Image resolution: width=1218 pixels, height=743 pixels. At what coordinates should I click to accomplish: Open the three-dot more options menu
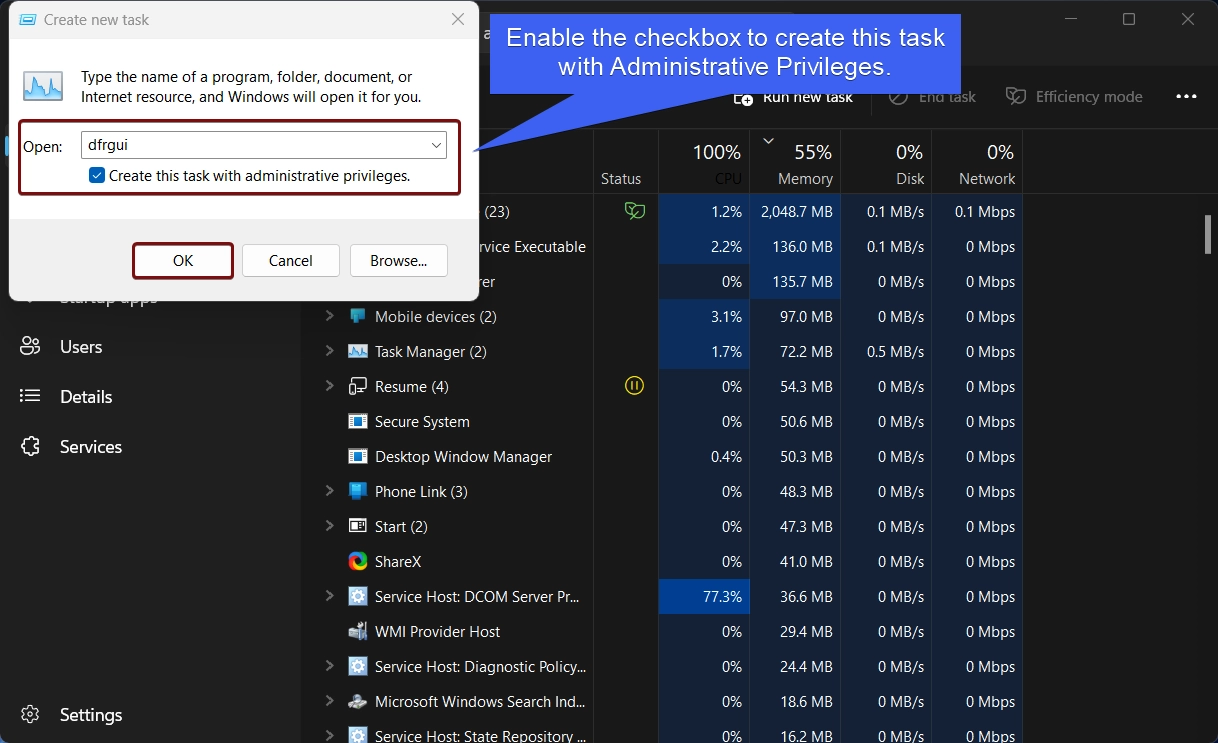[x=1186, y=97]
